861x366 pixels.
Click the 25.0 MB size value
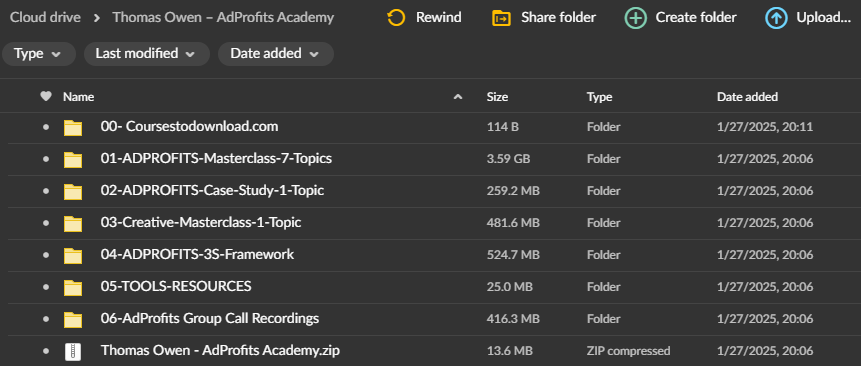coord(509,286)
